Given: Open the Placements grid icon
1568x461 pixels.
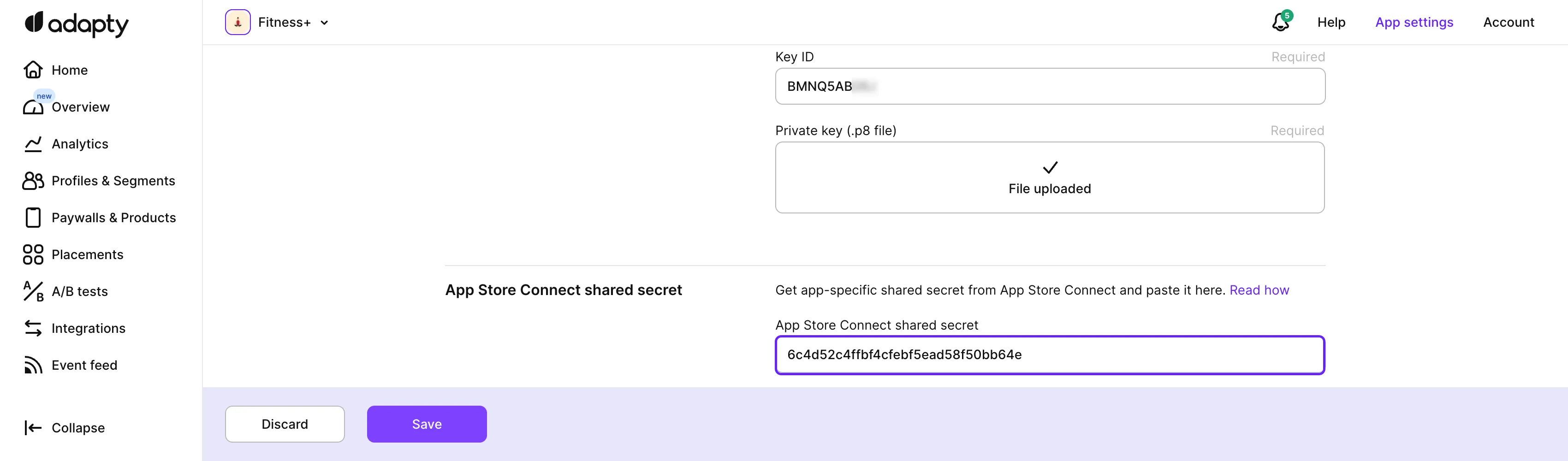Looking at the screenshot, I should coord(33,254).
